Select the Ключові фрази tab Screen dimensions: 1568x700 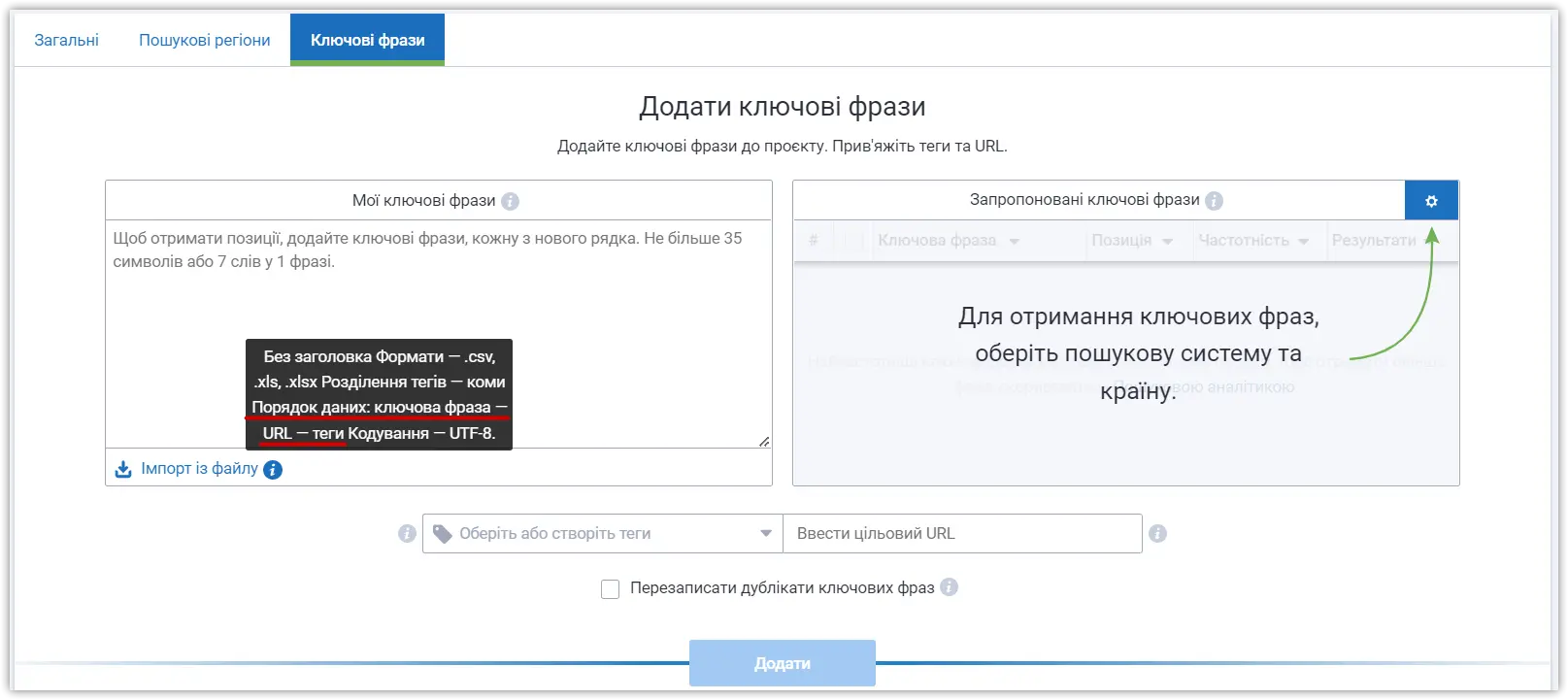(x=368, y=40)
